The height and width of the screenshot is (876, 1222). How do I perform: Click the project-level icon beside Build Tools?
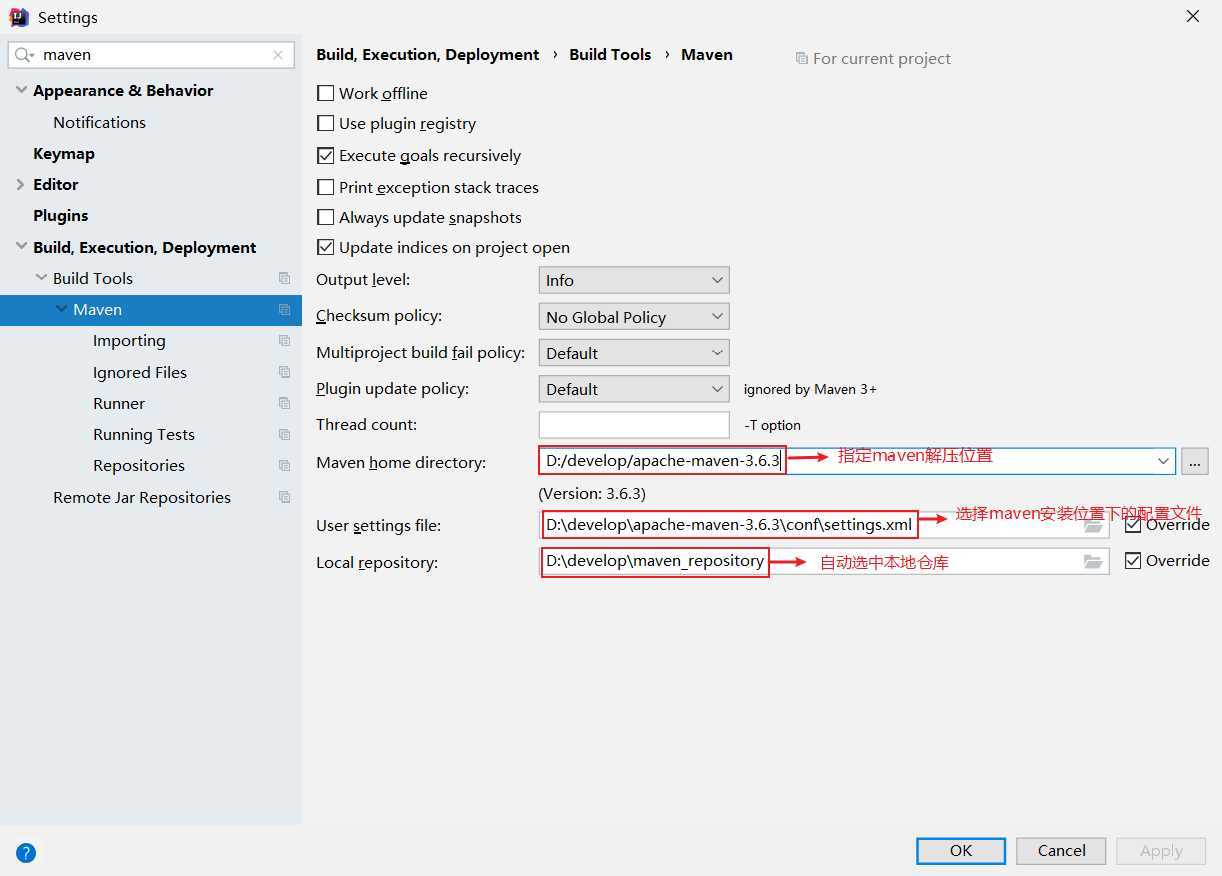click(x=284, y=278)
